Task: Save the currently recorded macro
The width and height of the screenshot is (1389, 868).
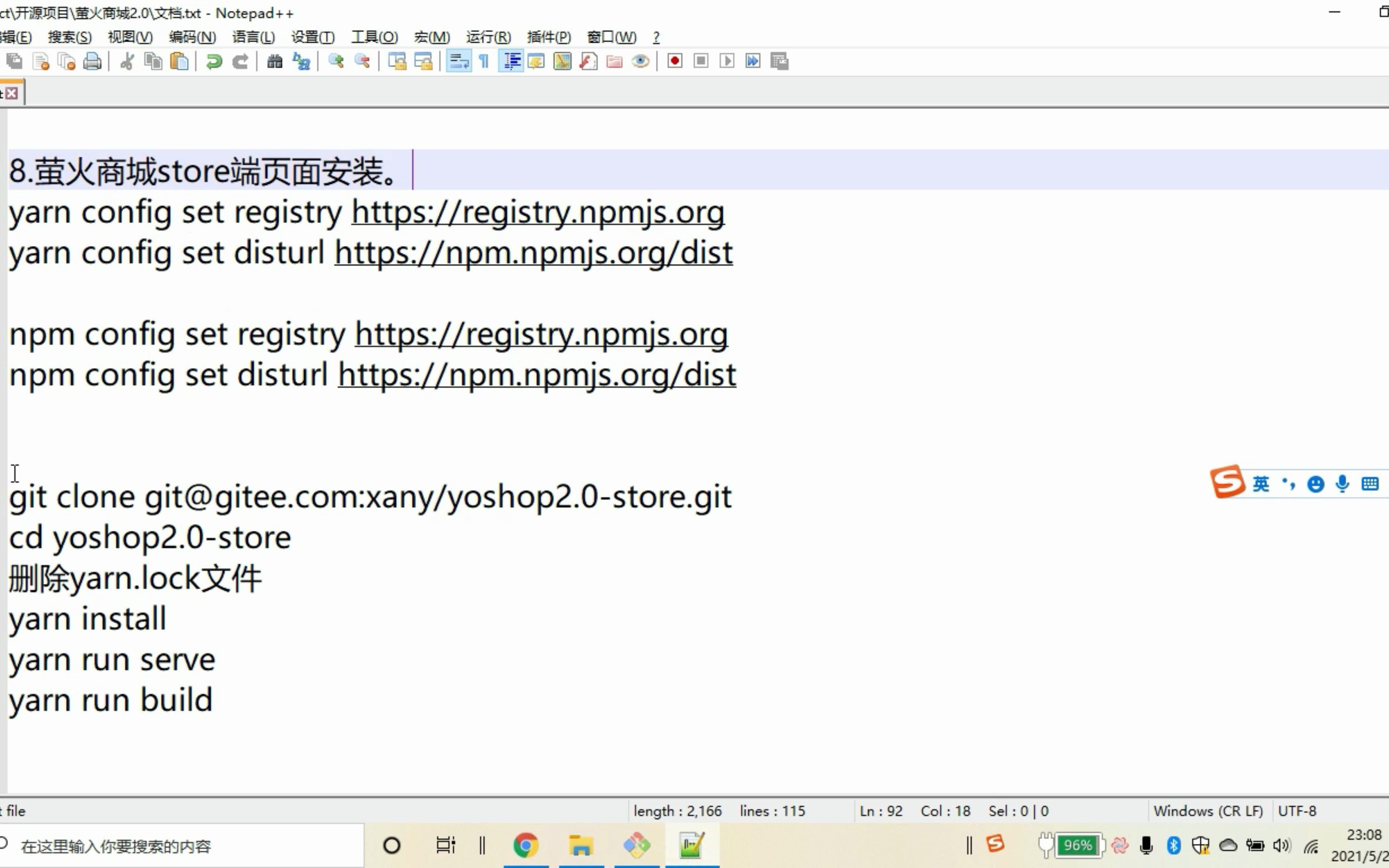Action: [x=779, y=61]
